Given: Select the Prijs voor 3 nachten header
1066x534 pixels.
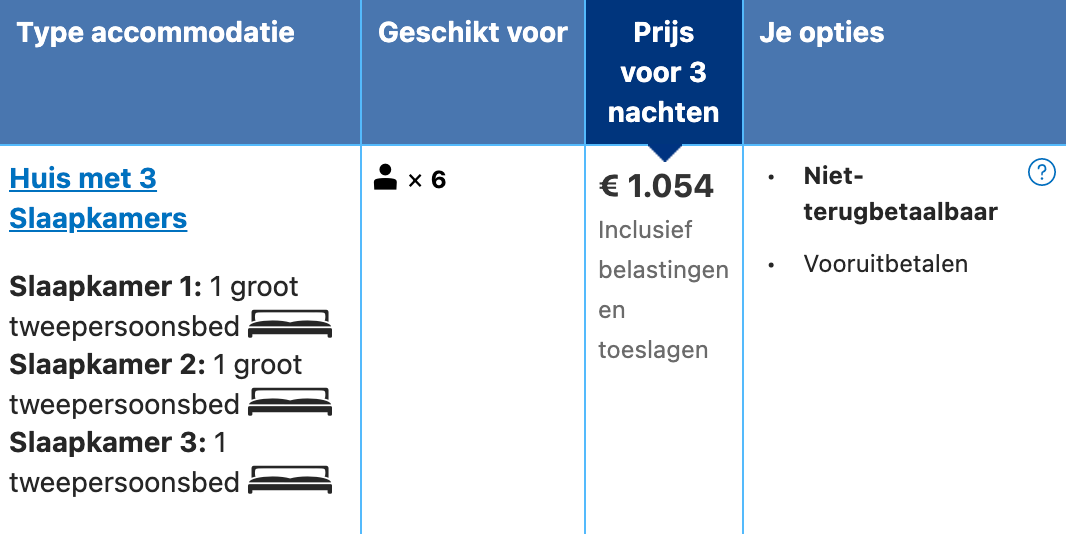Looking at the screenshot, I should tap(664, 72).
